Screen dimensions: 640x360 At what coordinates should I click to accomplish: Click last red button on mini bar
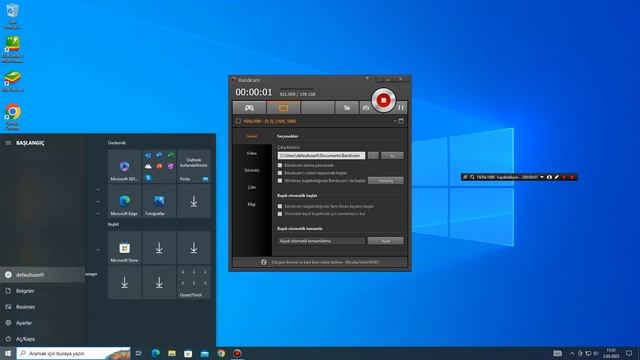(572, 177)
